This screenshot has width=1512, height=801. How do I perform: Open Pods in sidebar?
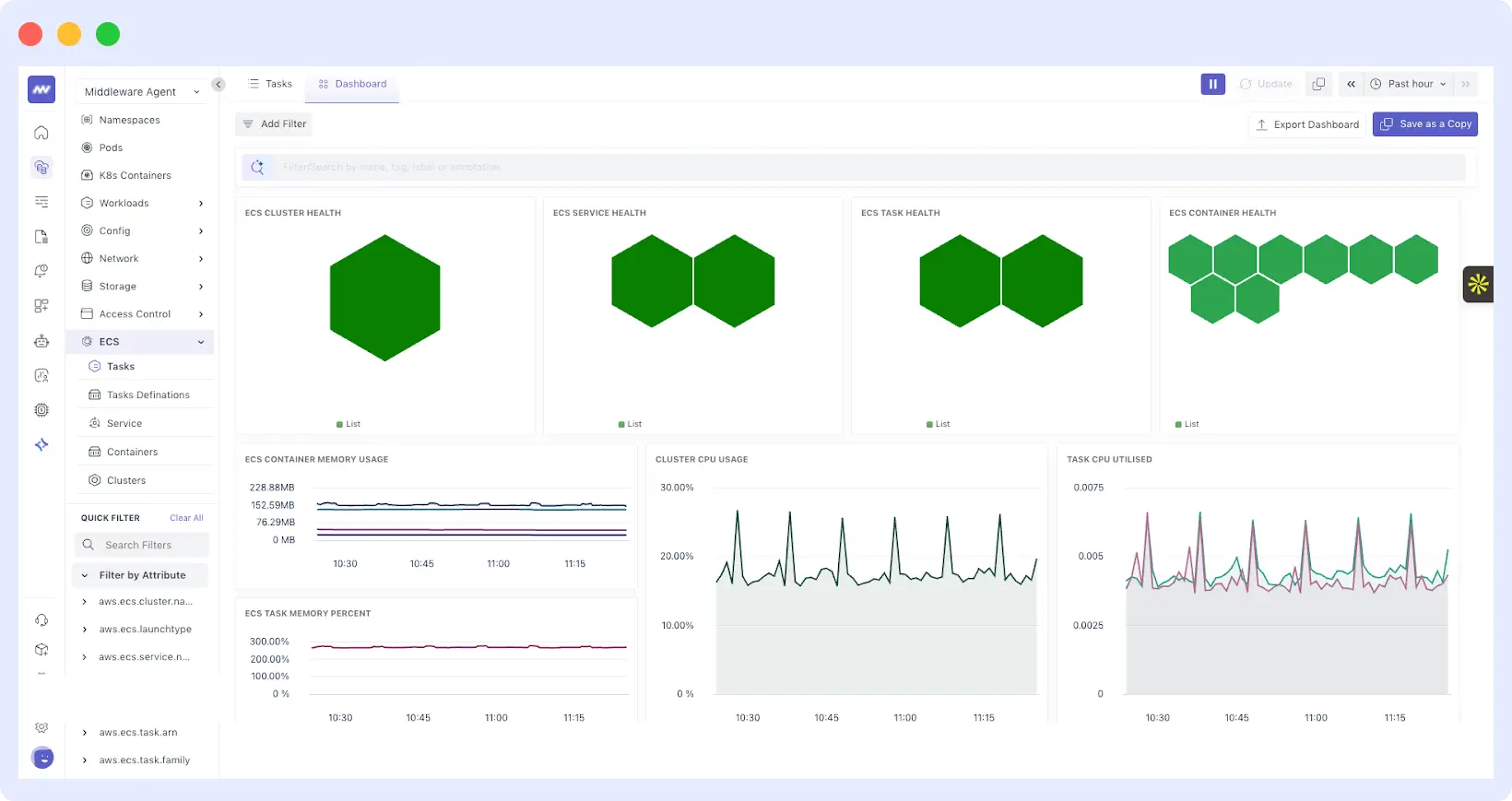111,147
